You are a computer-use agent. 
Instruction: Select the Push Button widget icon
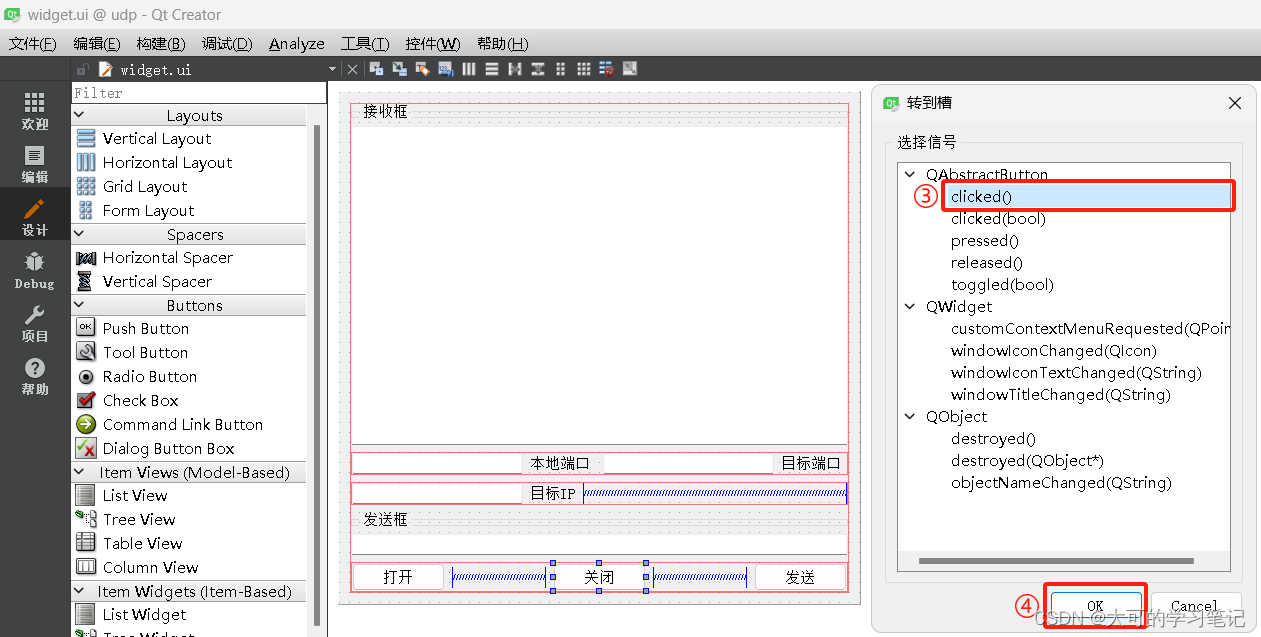click(x=86, y=328)
